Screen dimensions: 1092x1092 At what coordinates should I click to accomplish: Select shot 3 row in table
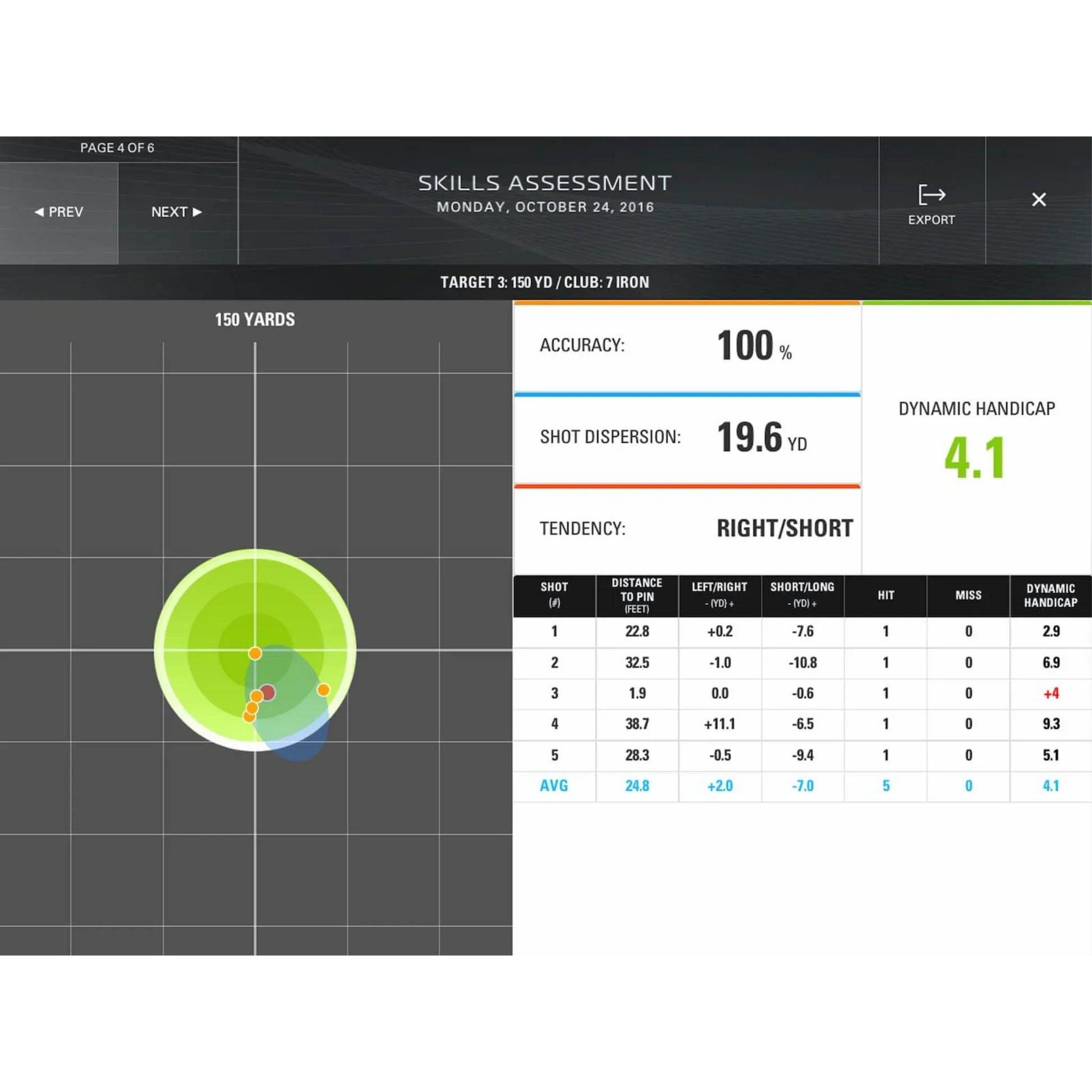tap(554, 693)
